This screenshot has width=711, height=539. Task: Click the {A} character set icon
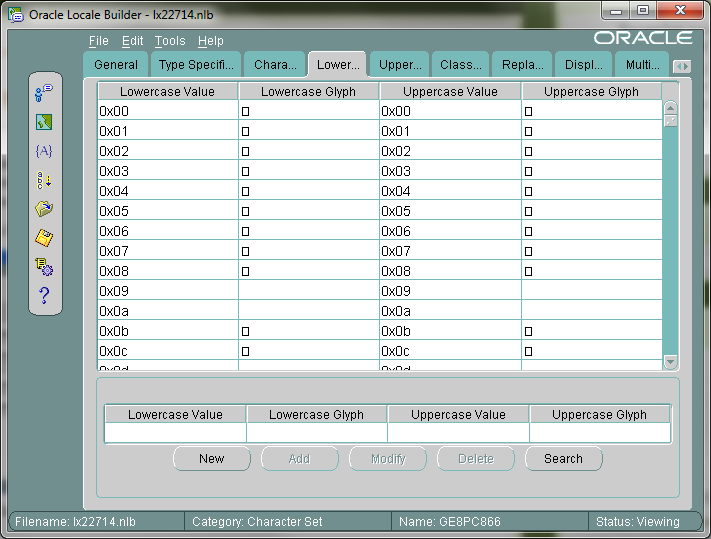[44, 151]
